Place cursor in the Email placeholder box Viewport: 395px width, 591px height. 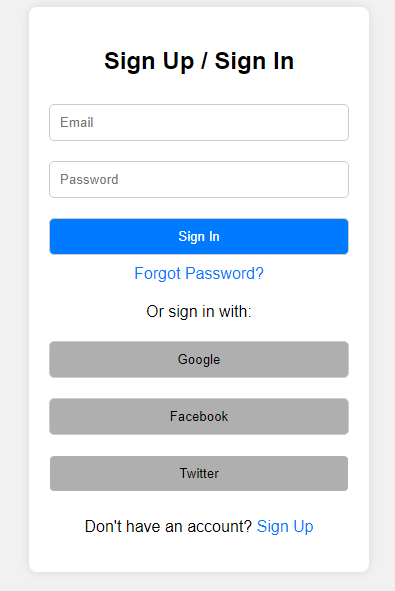click(x=199, y=122)
